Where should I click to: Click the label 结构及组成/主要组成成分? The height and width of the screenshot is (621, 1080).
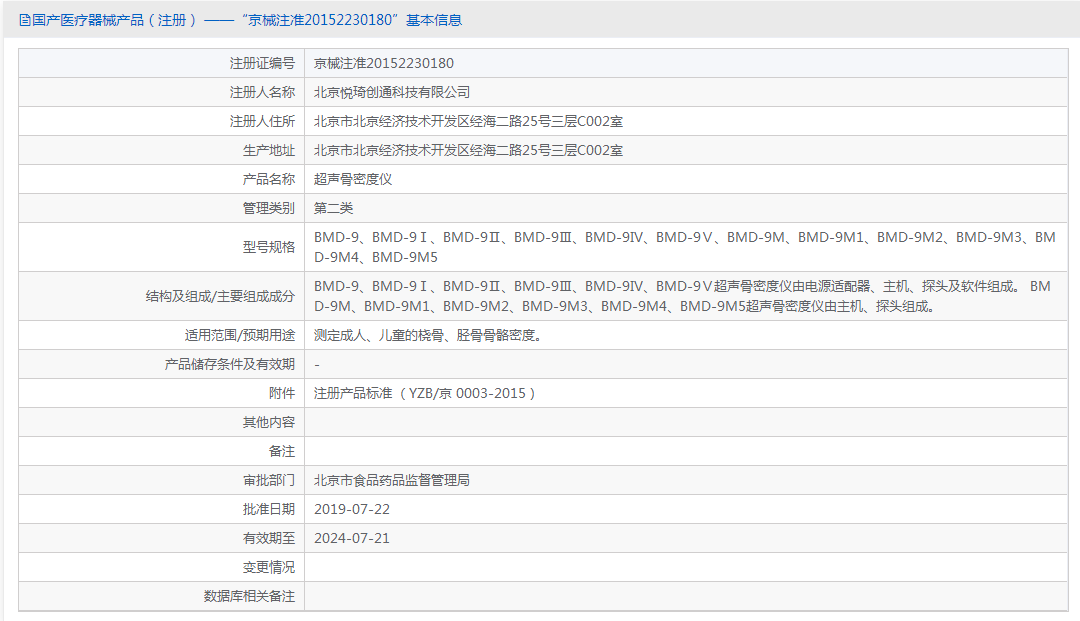click(220, 296)
